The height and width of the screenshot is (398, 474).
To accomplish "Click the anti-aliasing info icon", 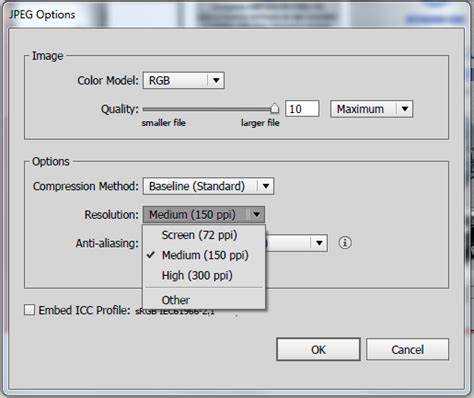I will pos(345,243).
